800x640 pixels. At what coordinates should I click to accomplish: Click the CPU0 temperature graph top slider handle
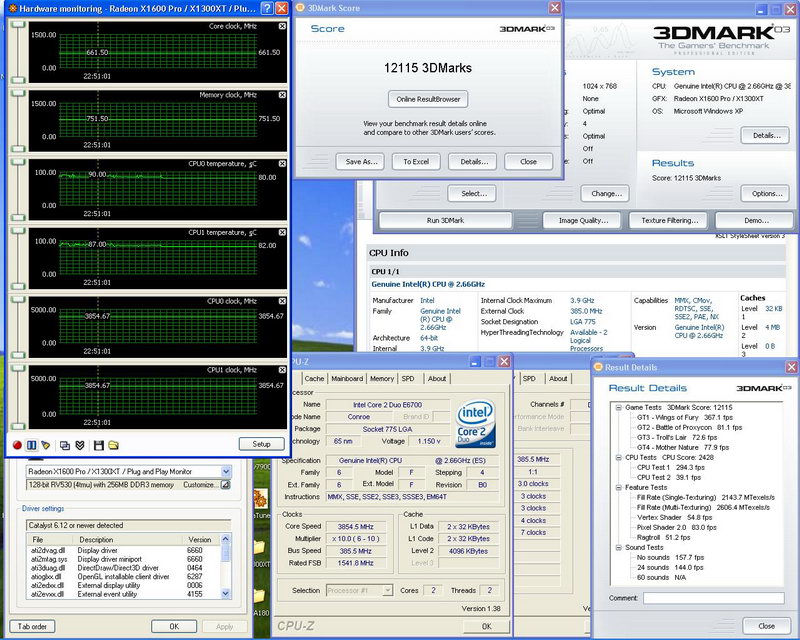click(x=18, y=162)
